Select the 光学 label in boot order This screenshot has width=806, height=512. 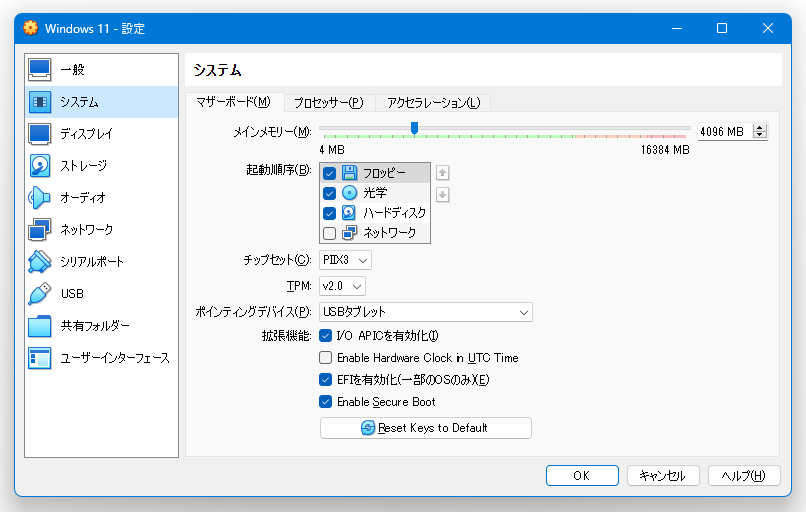375,193
